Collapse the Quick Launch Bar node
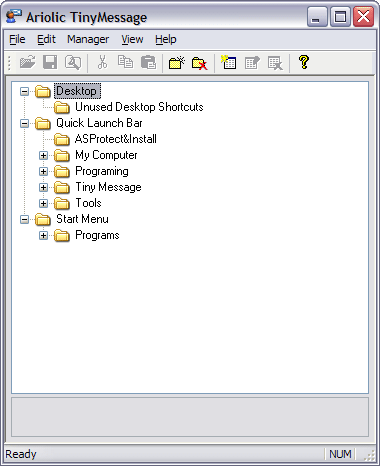This screenshot has height=466, width=380. point(24,123)
